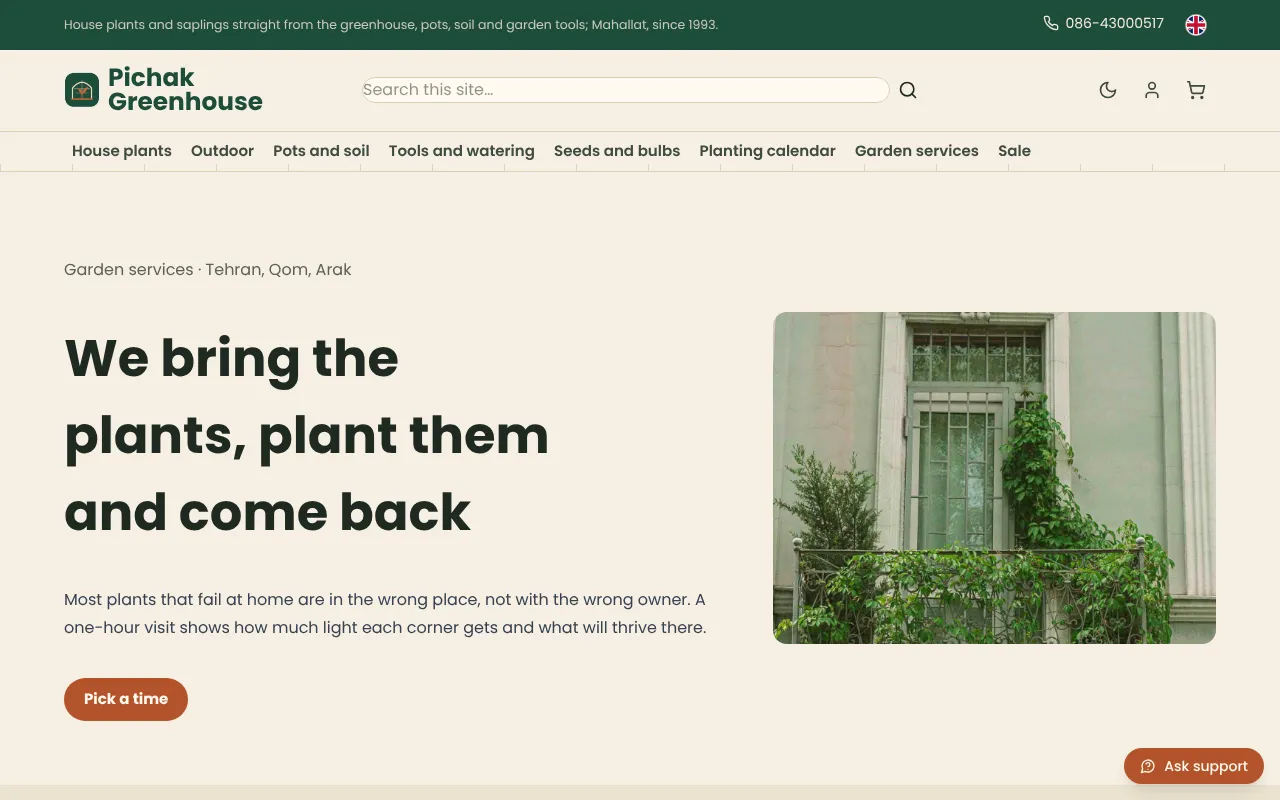Click the paragraph starting "Most plants that fail"
Viewport: 1280px width, 800px height.
[x=385, y=614]
